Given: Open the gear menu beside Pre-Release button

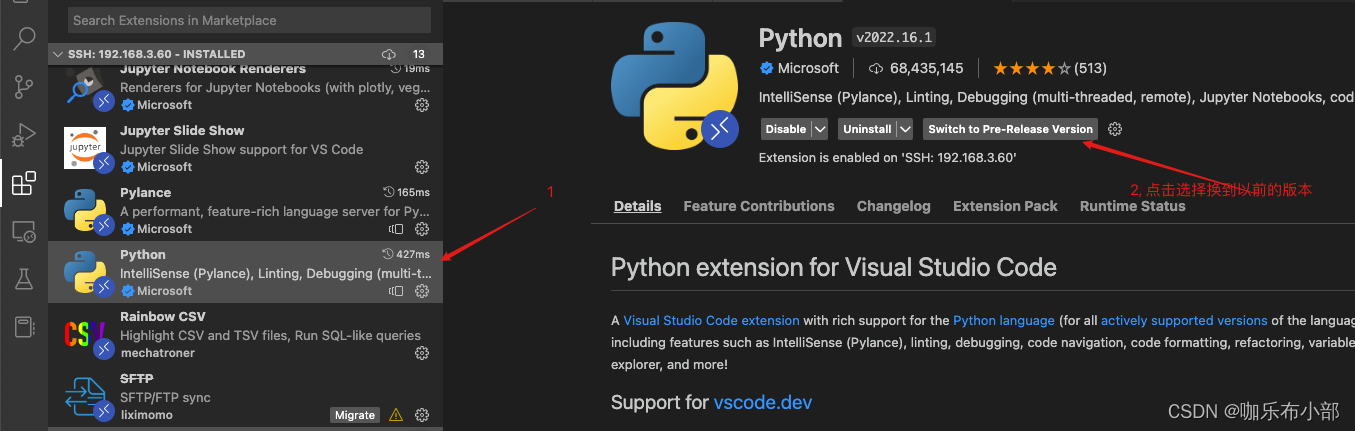Looking at the screenshot, I should [x=1116, y=129].
